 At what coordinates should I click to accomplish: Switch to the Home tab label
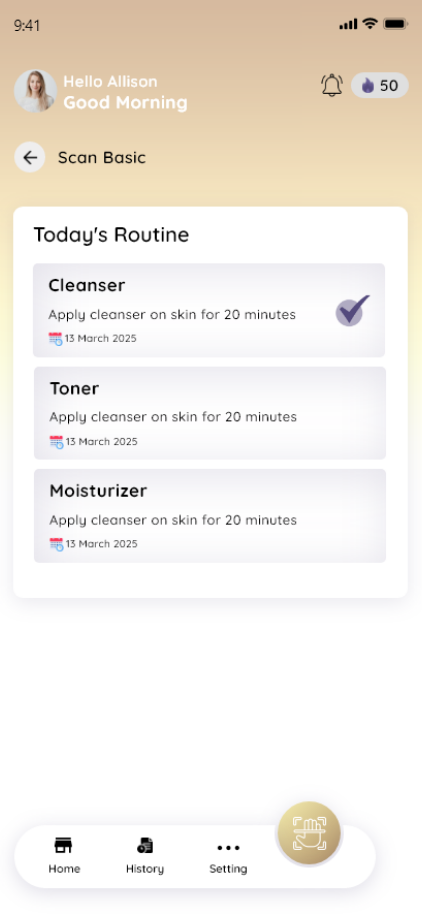[64, 869]
